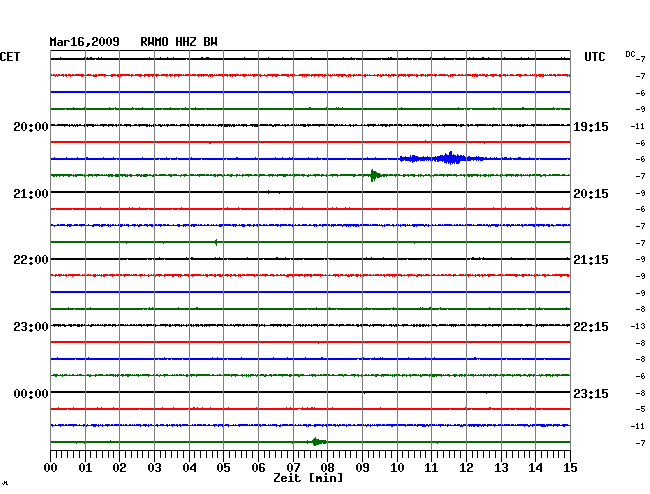Click the 02 minute axis label

pyautogui.click(x=119, y=468)
